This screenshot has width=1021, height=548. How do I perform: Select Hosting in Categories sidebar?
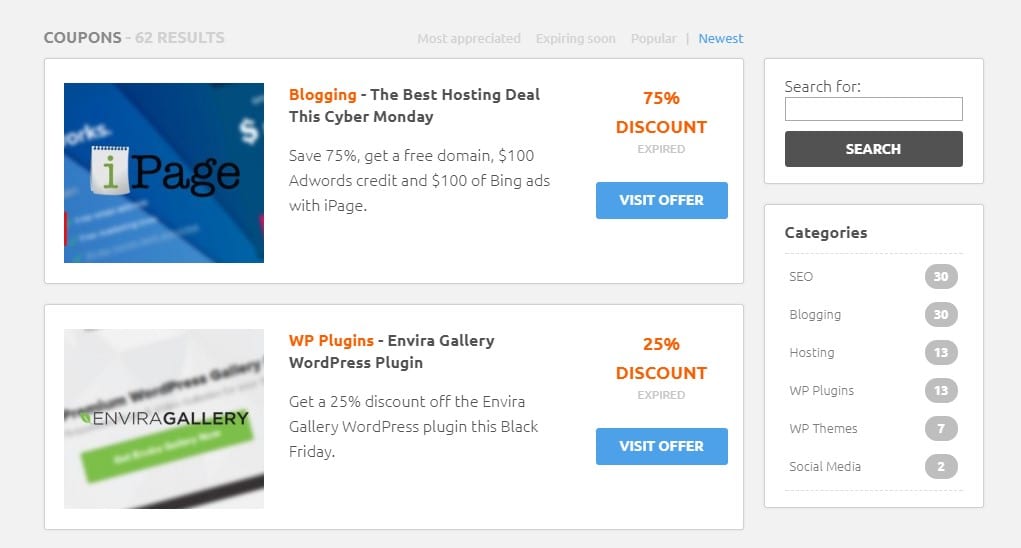(x=811, y=353)
